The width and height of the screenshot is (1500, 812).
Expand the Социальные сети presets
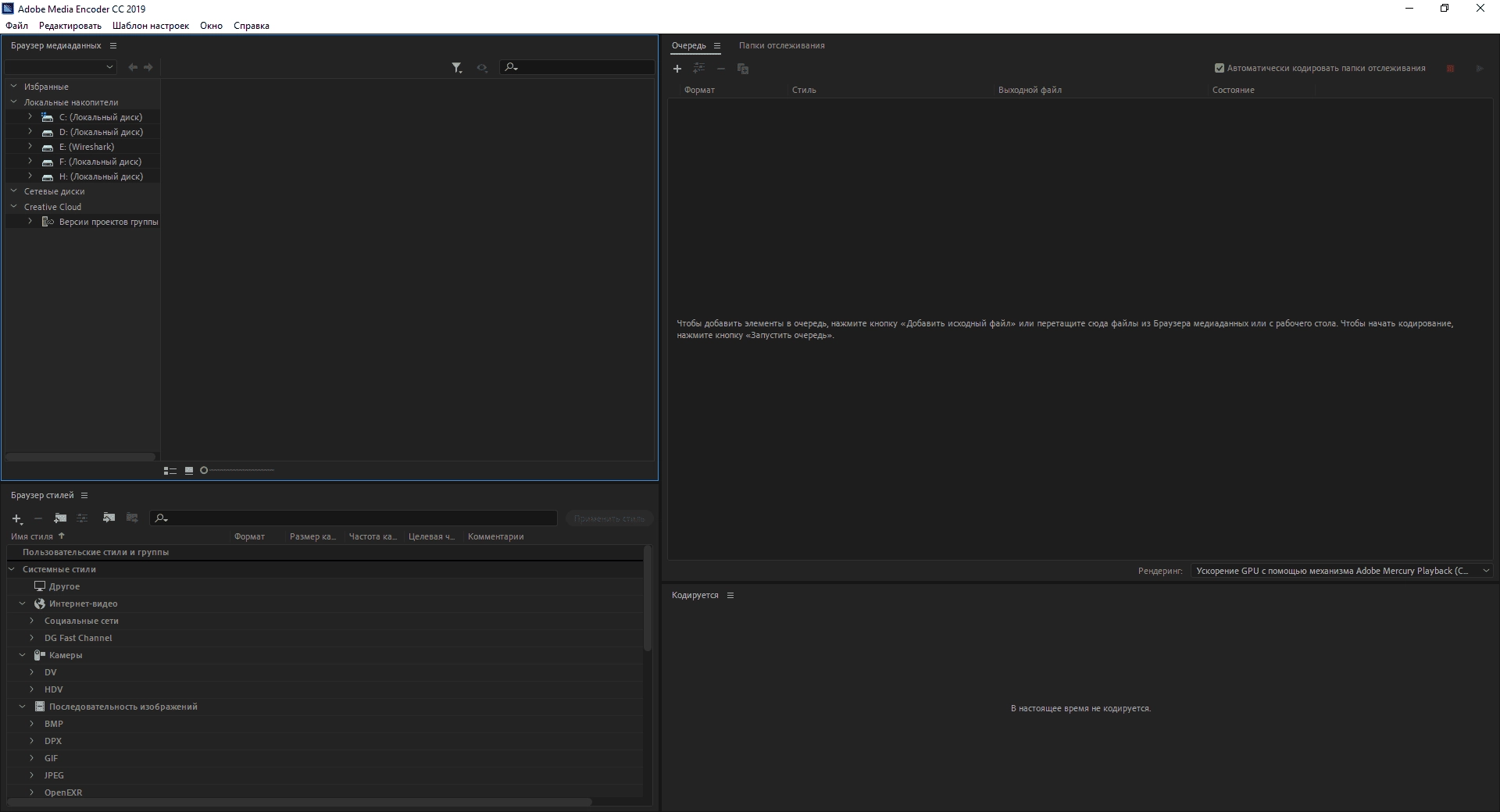(x=32, y=621)
